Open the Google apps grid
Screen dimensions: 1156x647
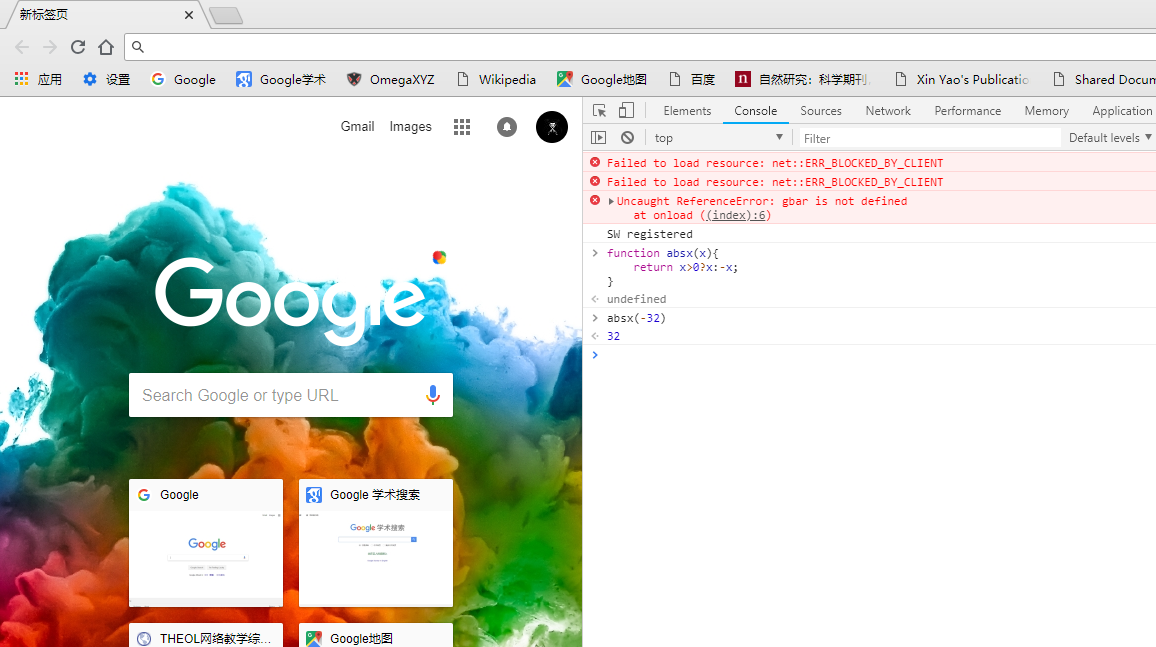[x=462, y=127]
